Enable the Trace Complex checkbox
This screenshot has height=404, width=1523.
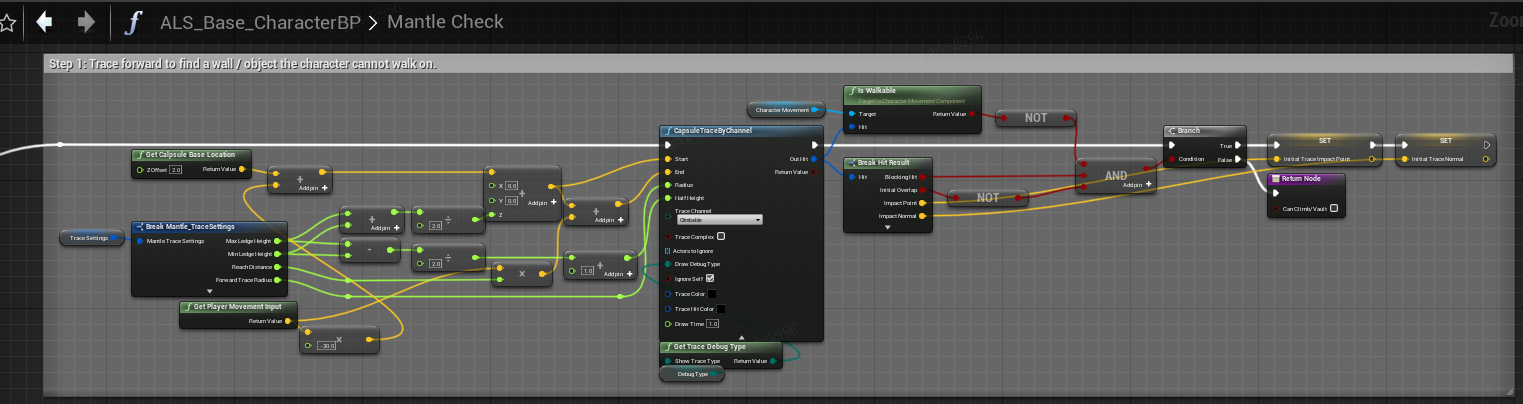(x=721, y=236)
